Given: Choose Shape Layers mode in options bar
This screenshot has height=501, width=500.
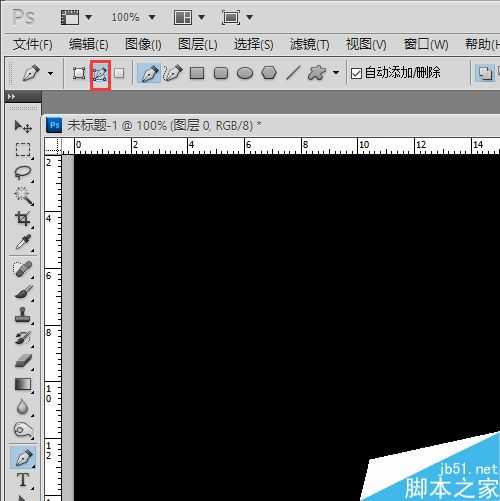Looking at the screenshot, I should point(79,73).
